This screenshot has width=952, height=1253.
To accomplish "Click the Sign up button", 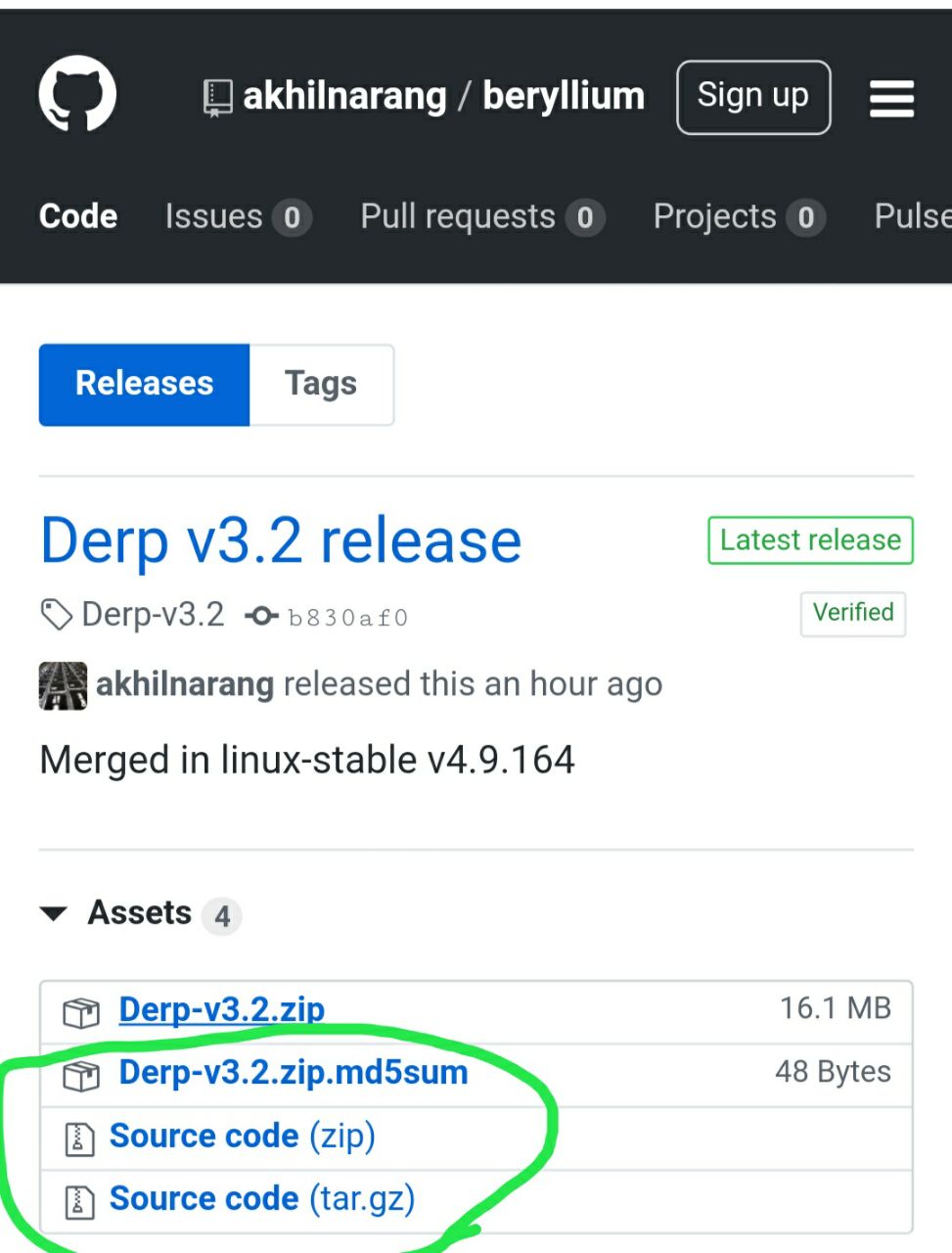I will tap(753, 97).
